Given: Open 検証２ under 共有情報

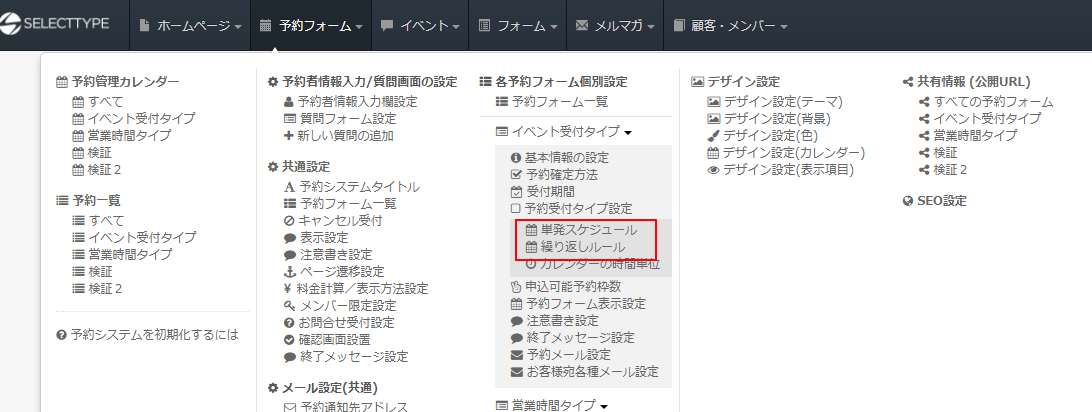Looking at the screenshot, I should [943, 169].
